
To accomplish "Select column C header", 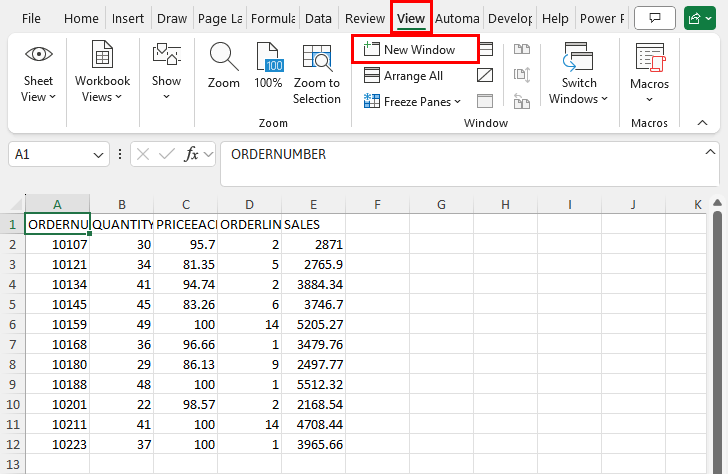I will (186, 204).
